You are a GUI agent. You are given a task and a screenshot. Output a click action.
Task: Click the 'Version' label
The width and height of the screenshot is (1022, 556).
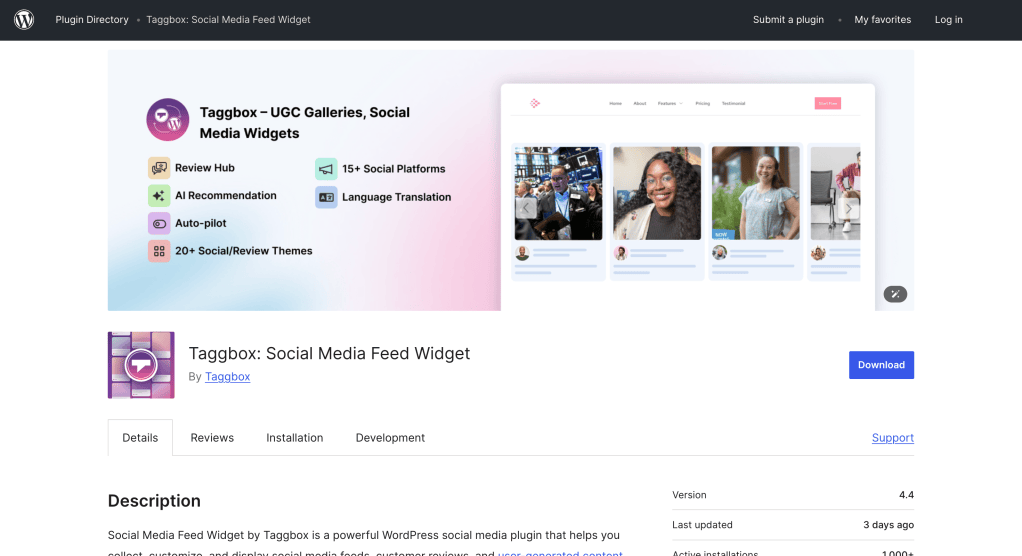(x=689, y=495)
